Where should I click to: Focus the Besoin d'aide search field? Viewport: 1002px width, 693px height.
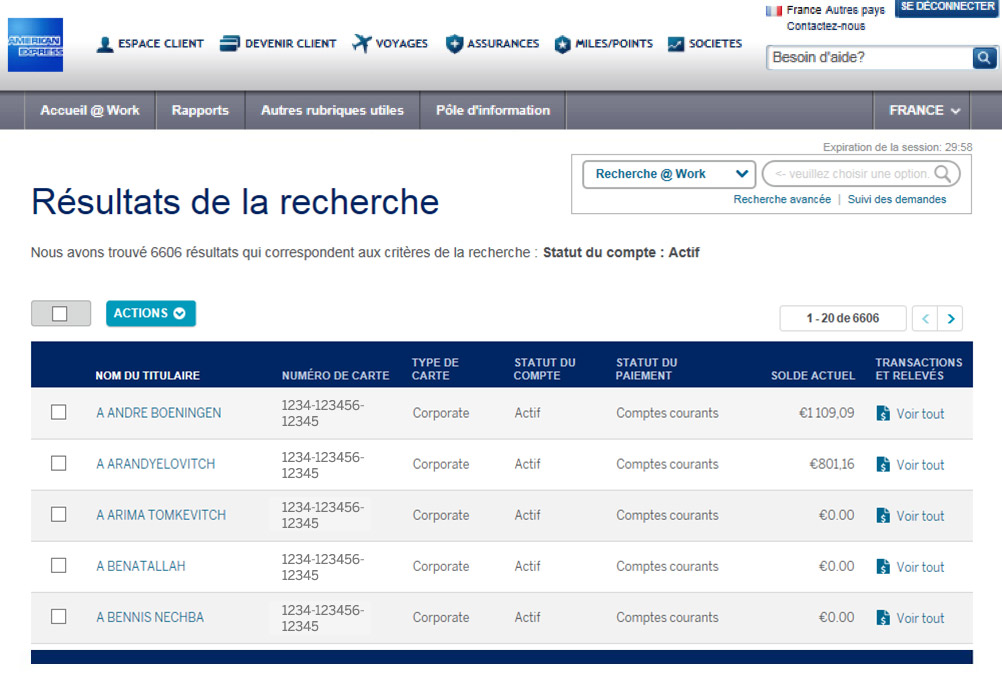tap(869, 58)
